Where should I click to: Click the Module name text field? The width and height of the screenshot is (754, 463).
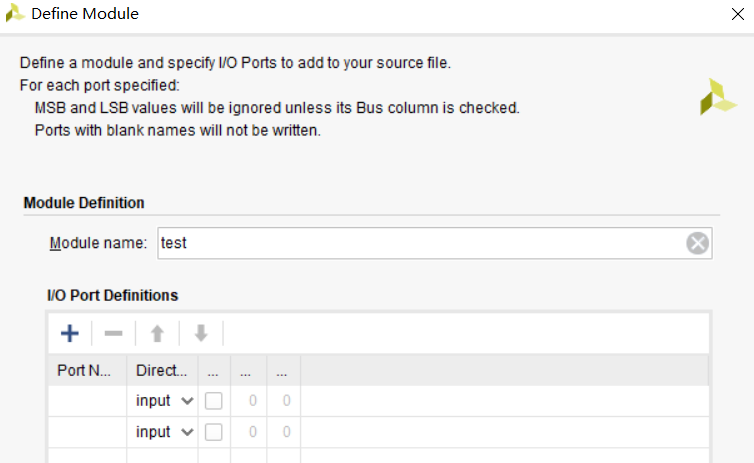[x=435, y=243]
